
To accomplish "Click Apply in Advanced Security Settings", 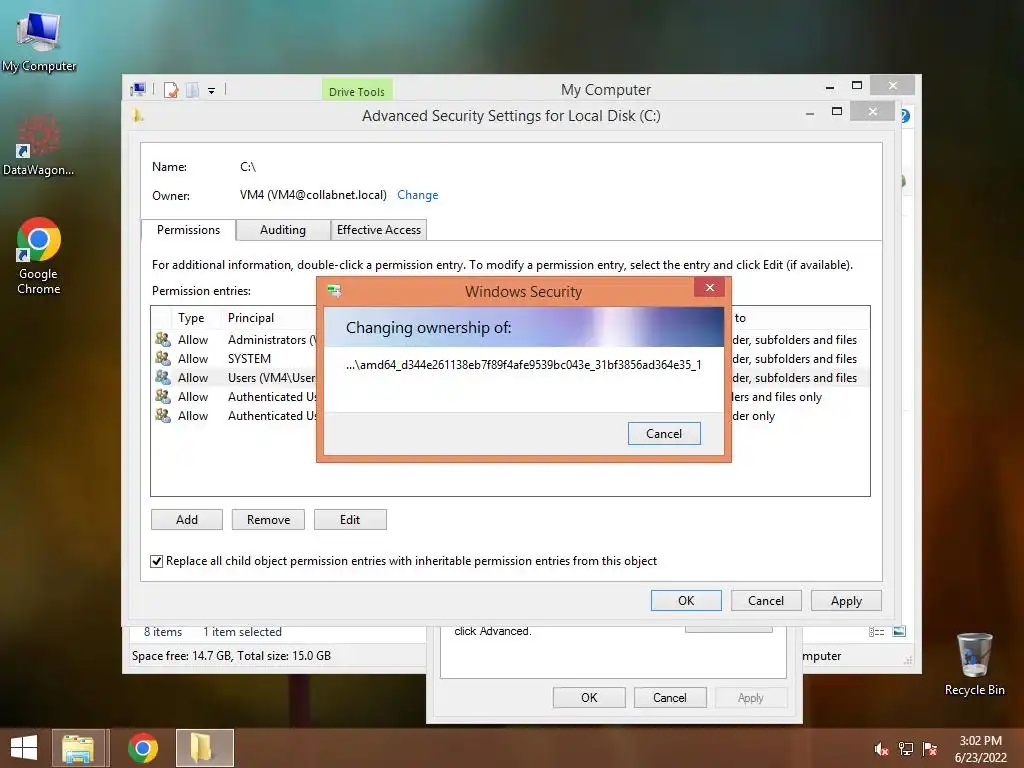I will point(846,601).
